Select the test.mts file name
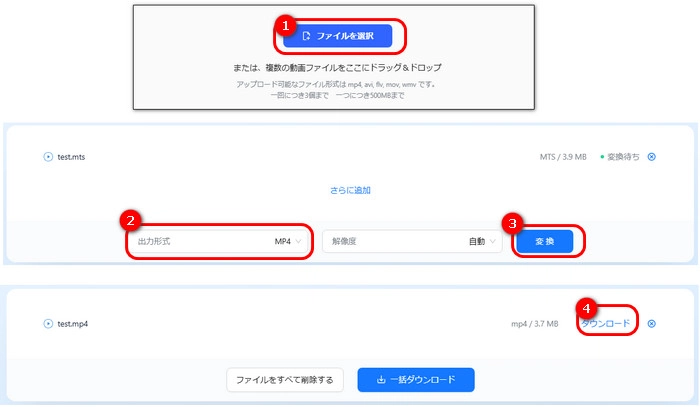Image resolution: width=700 pixels, height=407 pixels. click(71, 157)
